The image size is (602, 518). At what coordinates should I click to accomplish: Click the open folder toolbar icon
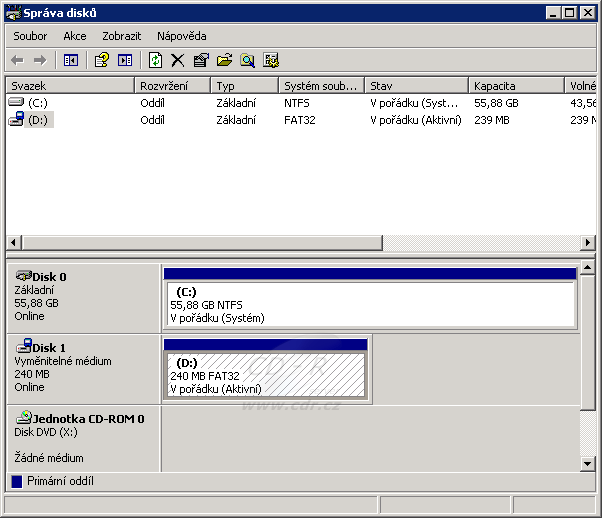[224, 60]
